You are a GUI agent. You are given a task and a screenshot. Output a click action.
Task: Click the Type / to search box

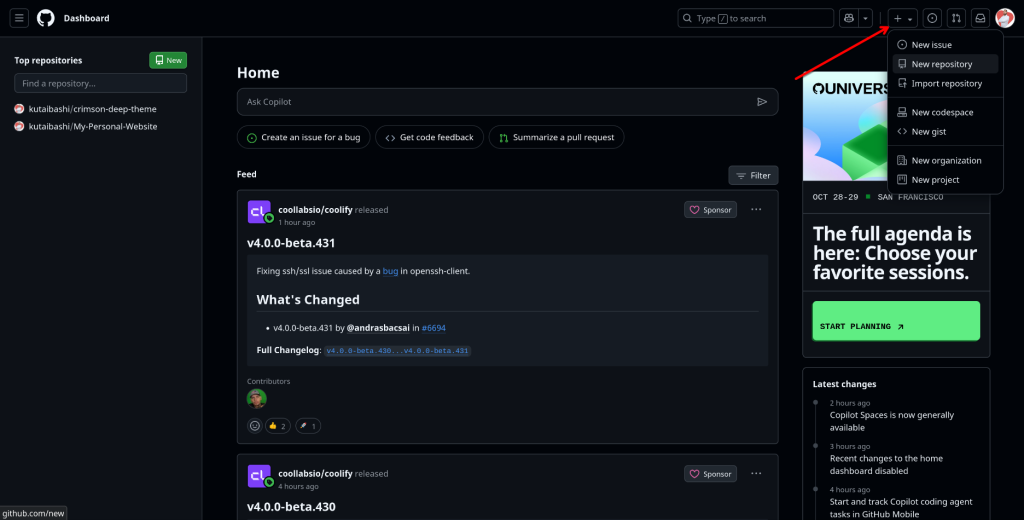(756, 18)
